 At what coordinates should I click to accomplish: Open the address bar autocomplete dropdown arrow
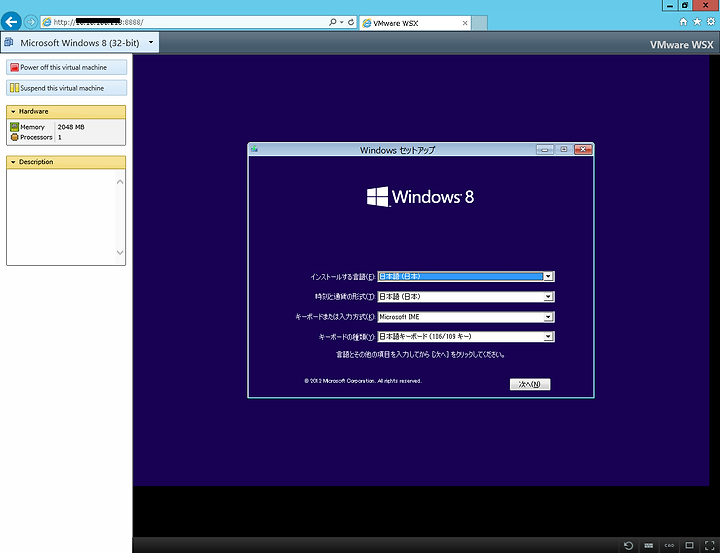point(342,22)
